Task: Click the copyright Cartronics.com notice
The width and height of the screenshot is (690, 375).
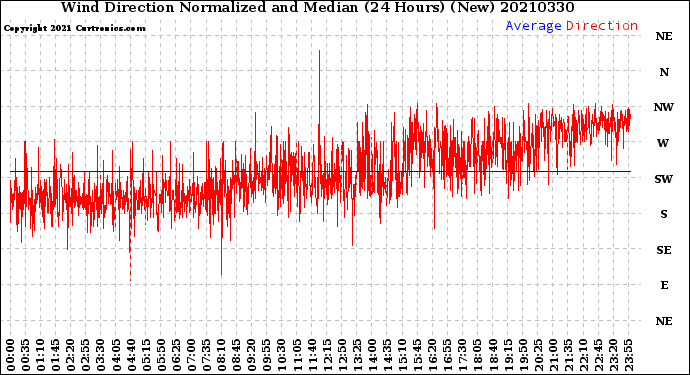Action: point(74,28)
